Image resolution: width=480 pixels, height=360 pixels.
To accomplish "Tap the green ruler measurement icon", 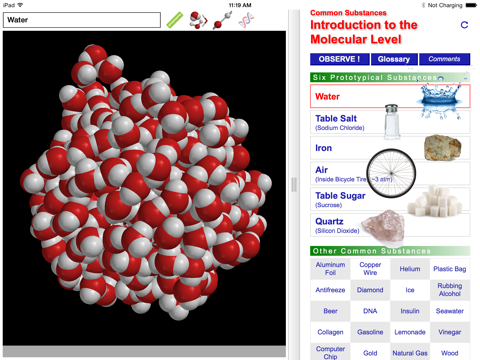I will [175, 20].
